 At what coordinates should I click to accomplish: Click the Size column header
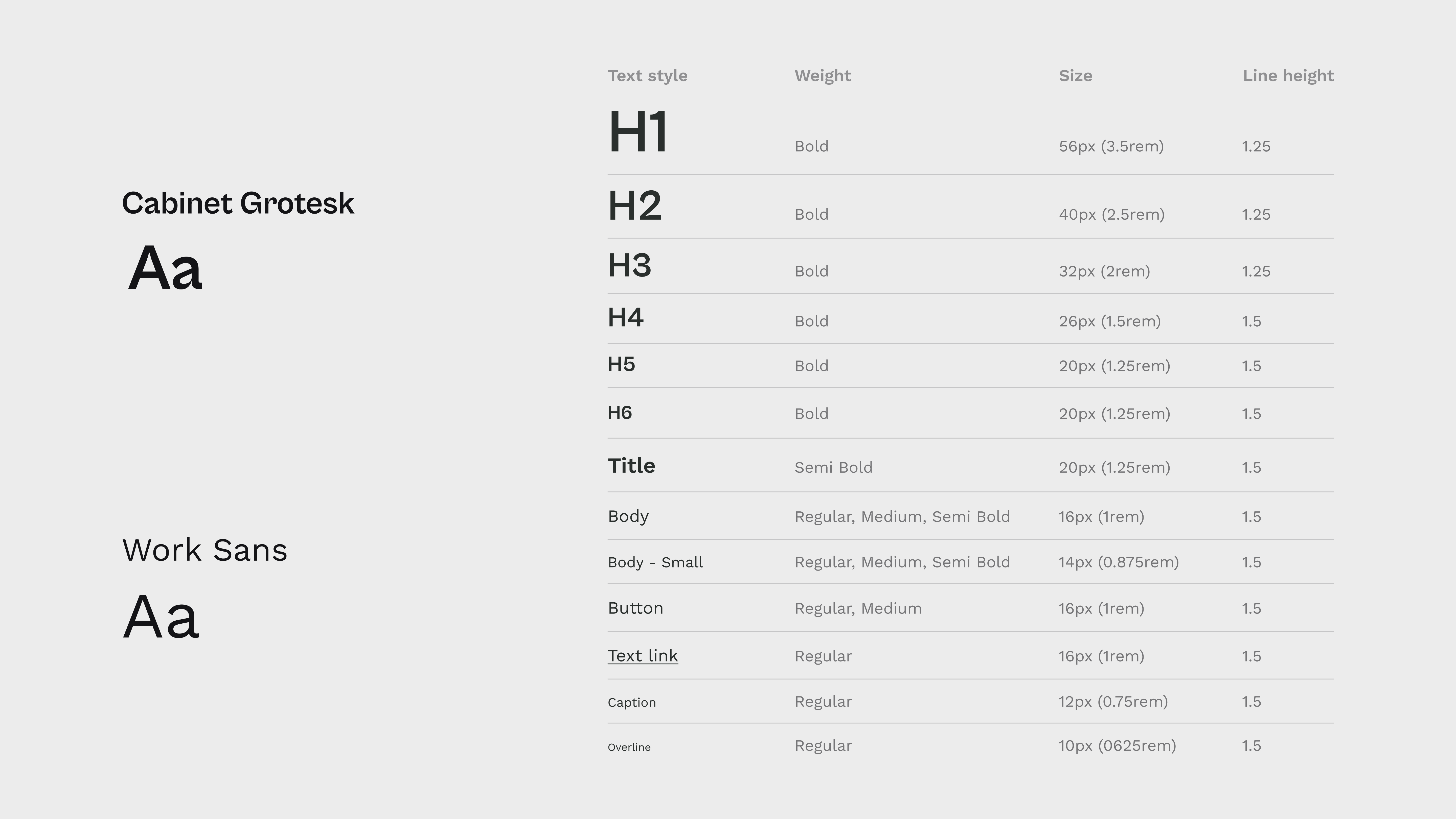tap(1075, 76)
